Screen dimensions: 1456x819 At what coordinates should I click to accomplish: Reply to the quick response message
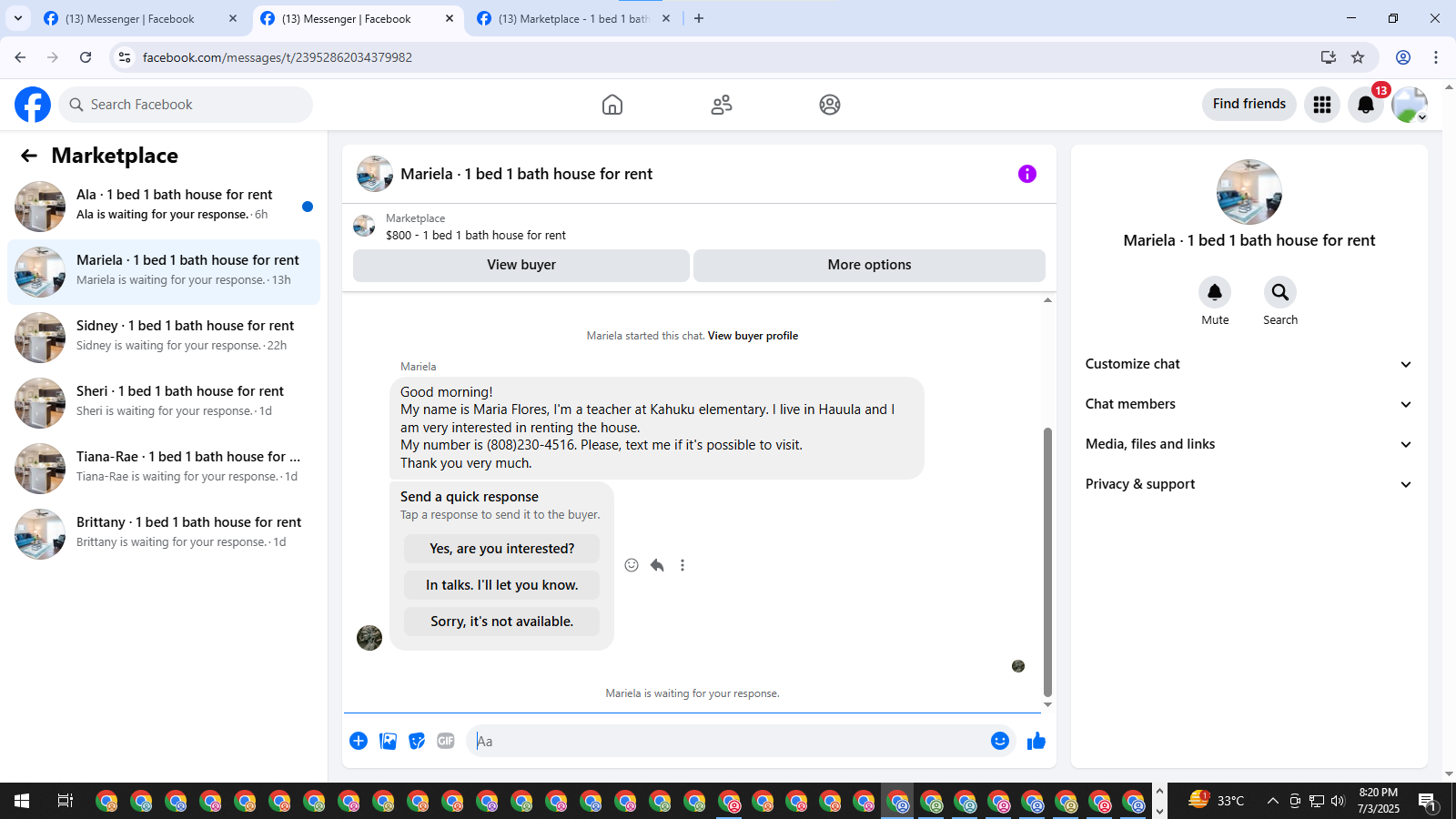657,565
